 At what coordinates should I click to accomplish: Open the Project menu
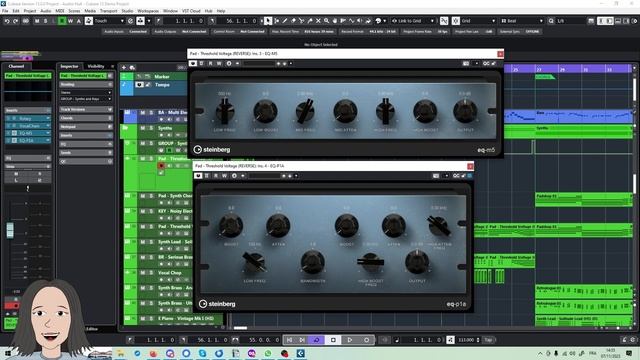(x=29, y=11)
